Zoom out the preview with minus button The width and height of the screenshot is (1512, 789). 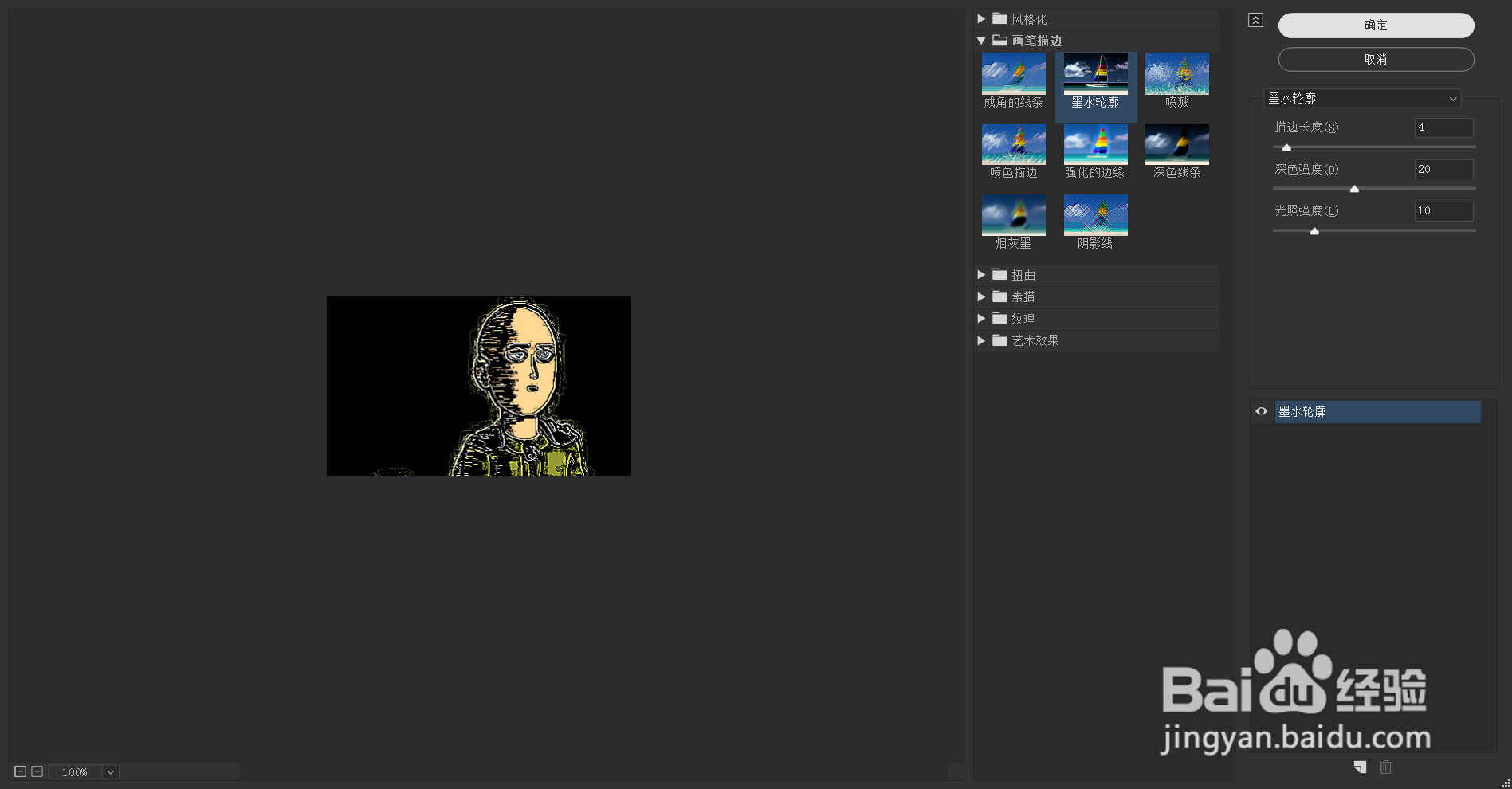[x=21, y=771]
